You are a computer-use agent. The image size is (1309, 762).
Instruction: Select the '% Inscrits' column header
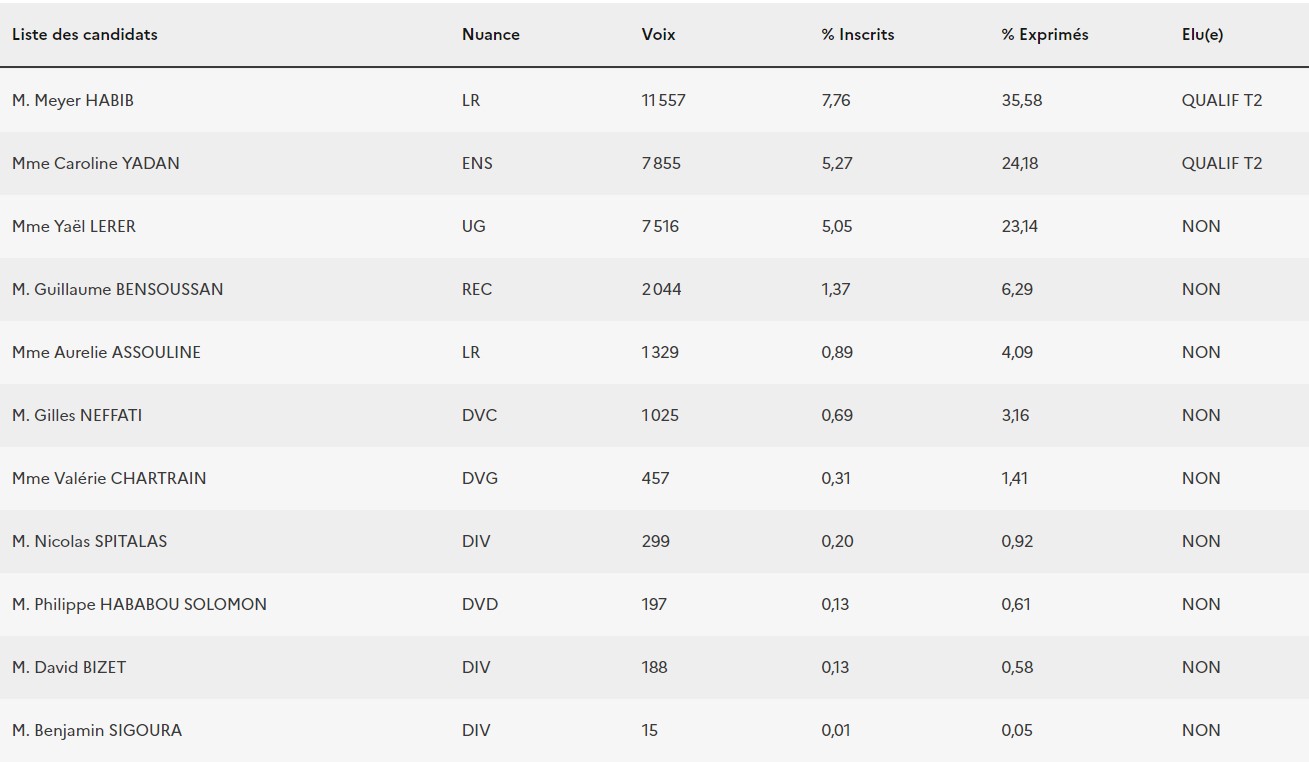click(x=858, y=34)
